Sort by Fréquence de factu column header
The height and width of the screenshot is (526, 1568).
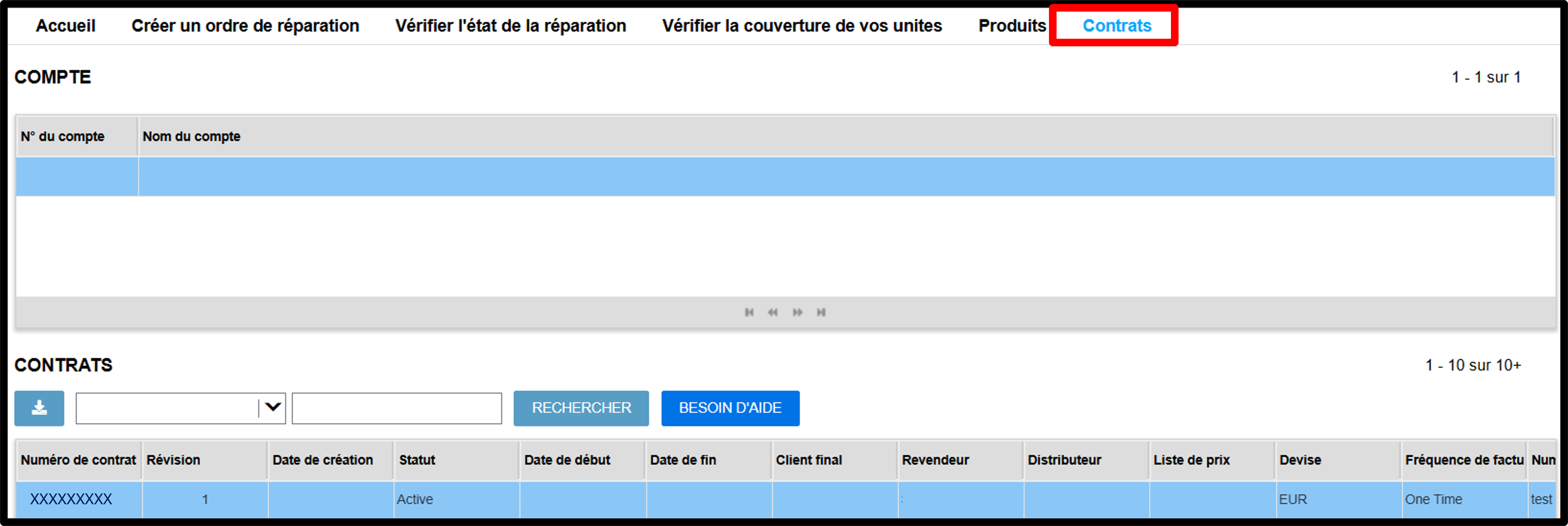1464,460
